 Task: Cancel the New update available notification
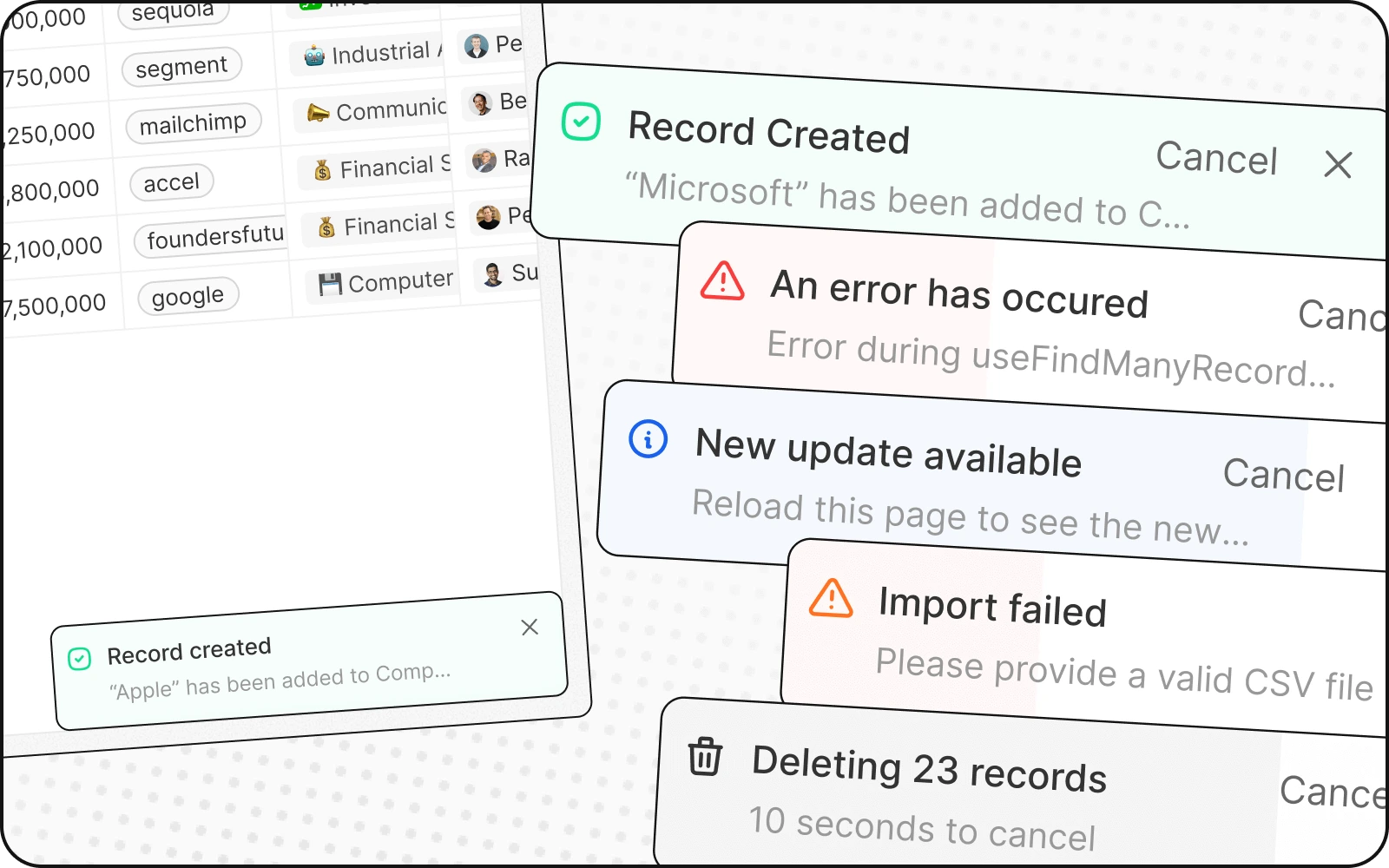pos(1283,475)
